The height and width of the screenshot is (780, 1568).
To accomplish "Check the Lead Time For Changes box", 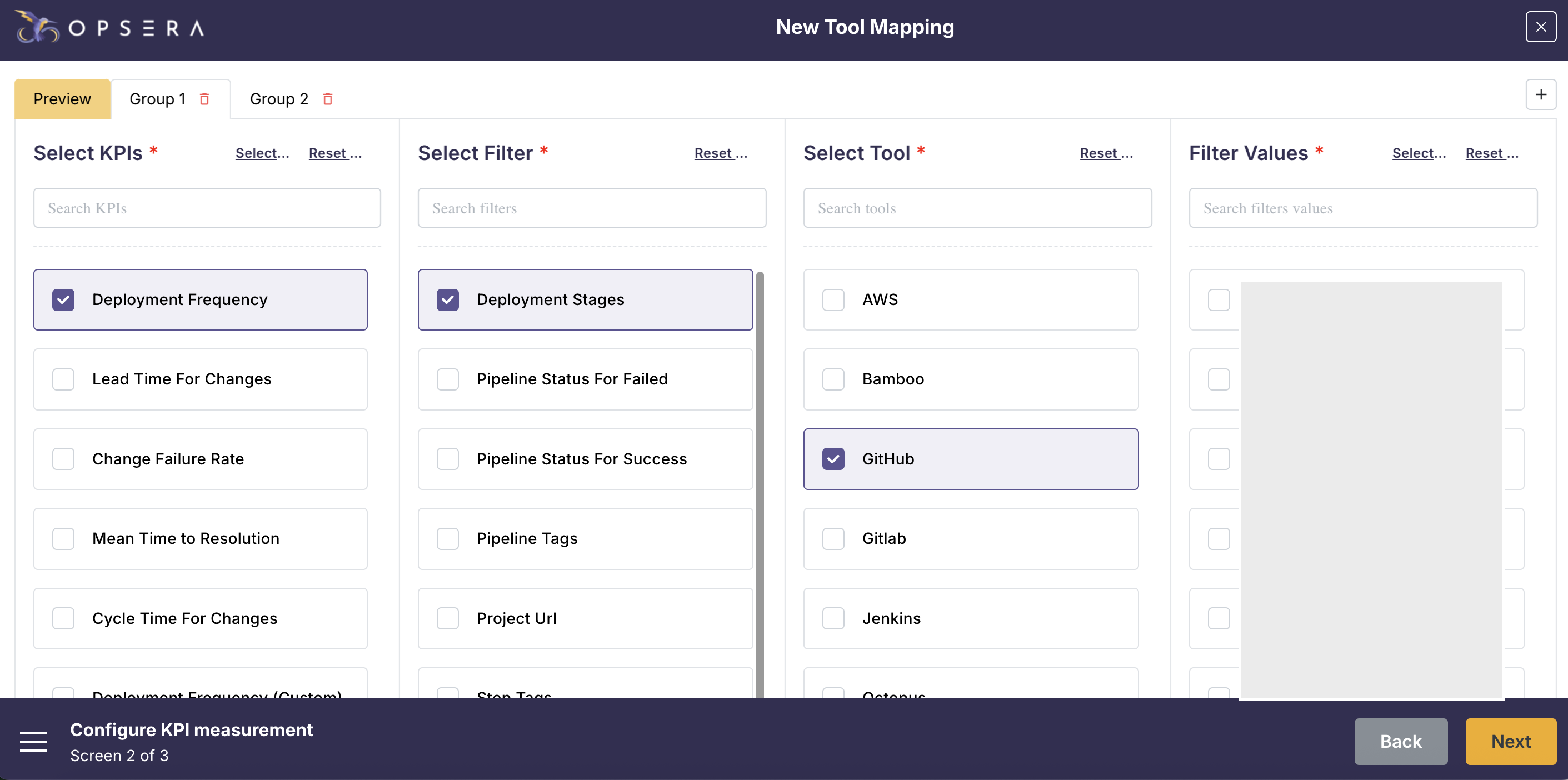I will coord(63,379).
